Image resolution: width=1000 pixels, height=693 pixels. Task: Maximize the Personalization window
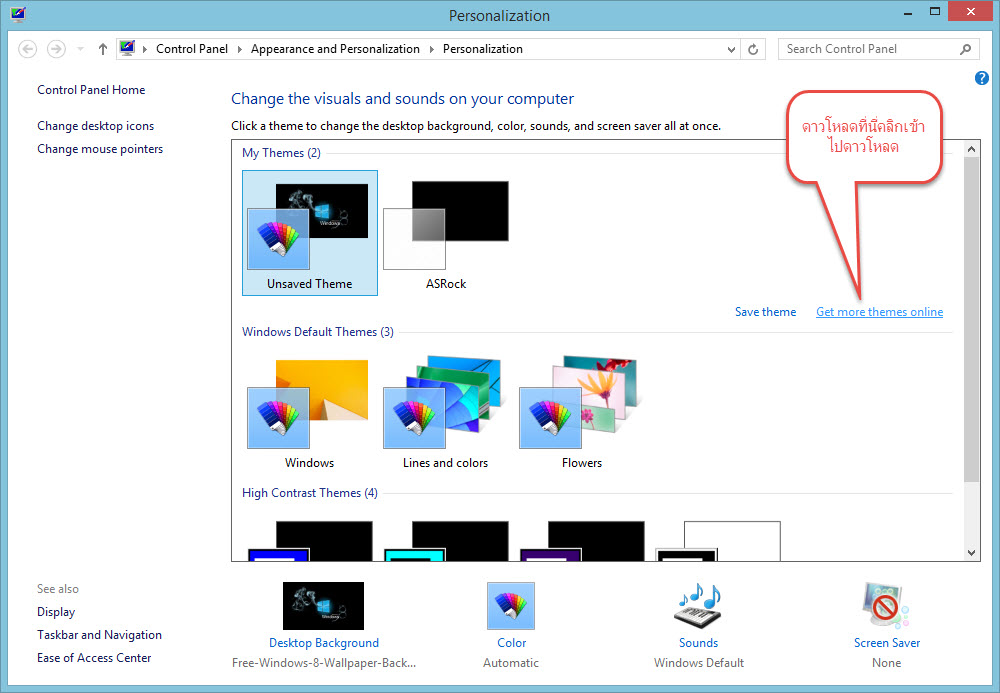934,12
